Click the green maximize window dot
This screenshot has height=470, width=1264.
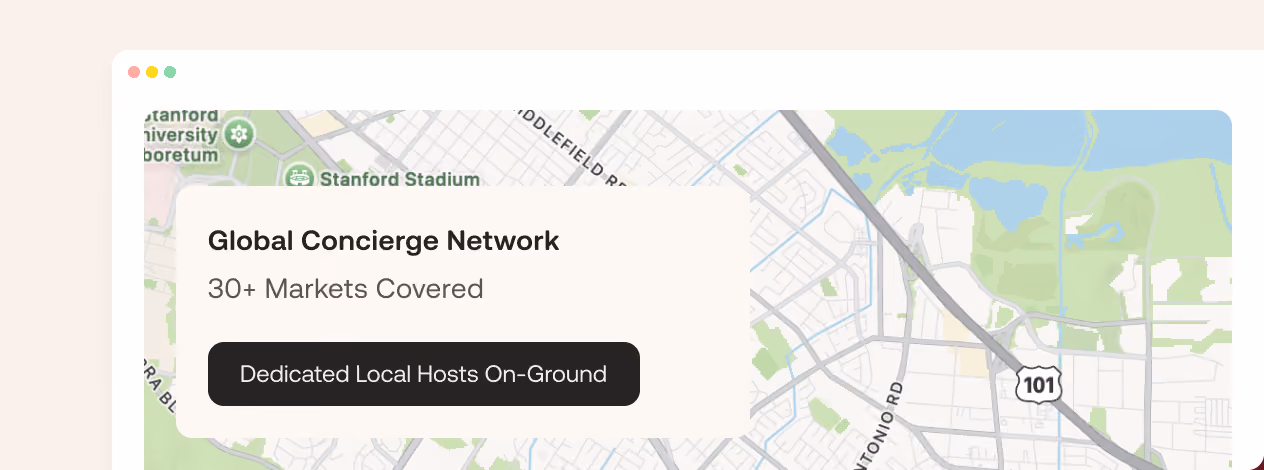click(170, 72)
